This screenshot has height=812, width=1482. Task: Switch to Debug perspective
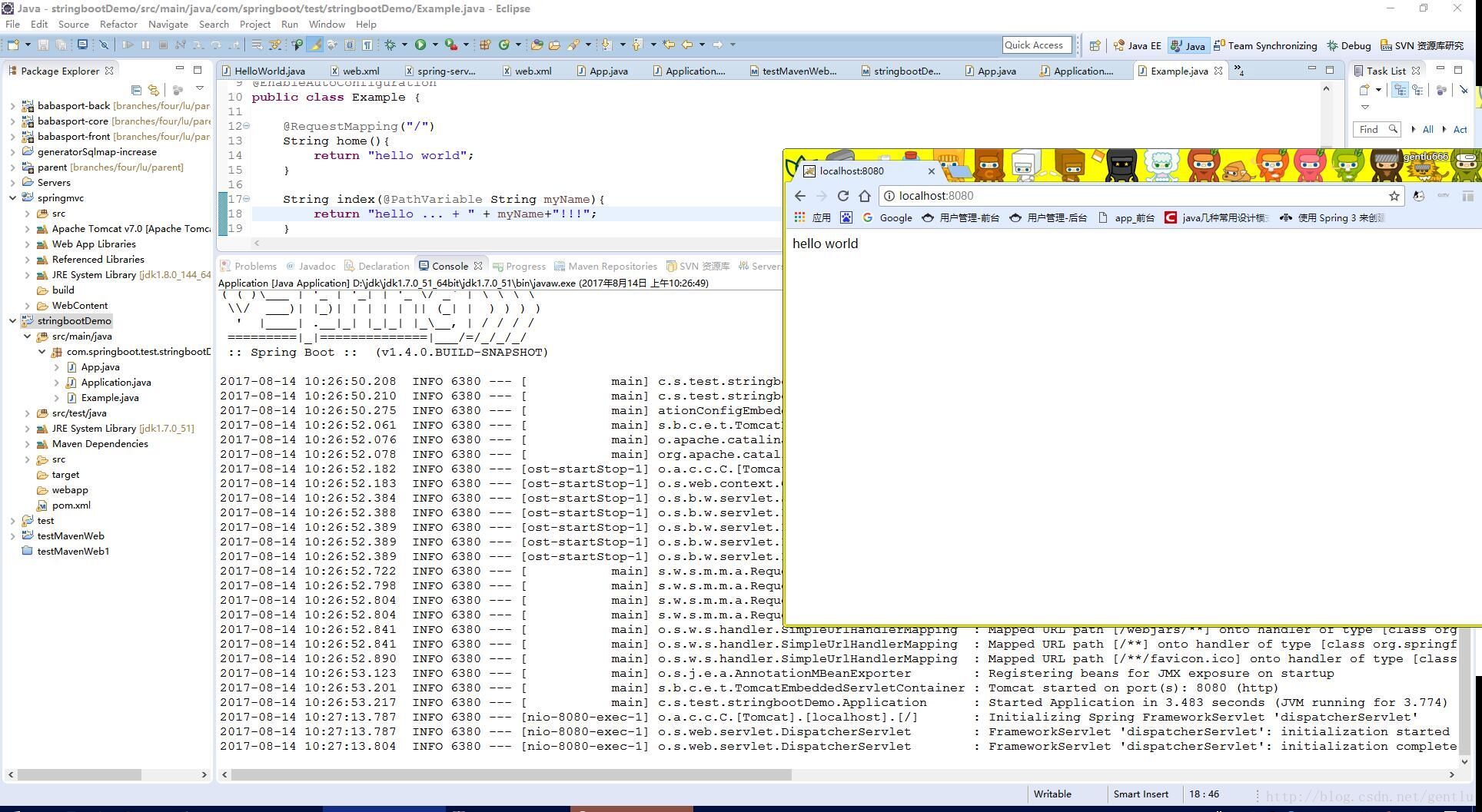point(1349,45)
